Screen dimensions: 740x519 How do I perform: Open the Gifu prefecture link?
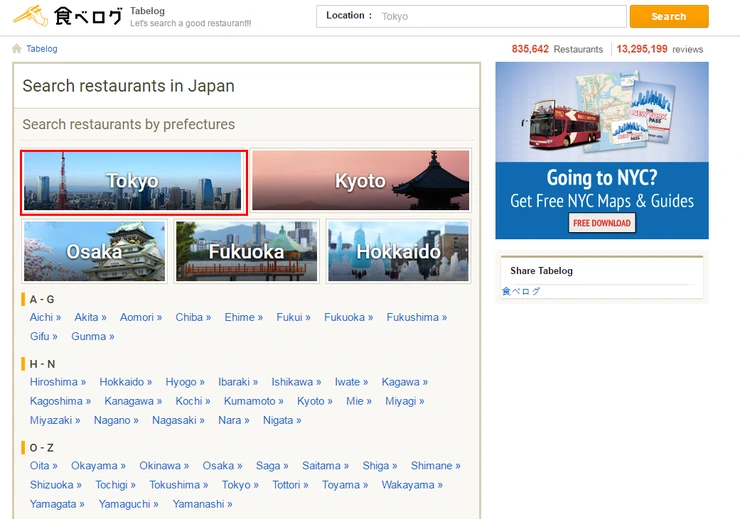43,336
